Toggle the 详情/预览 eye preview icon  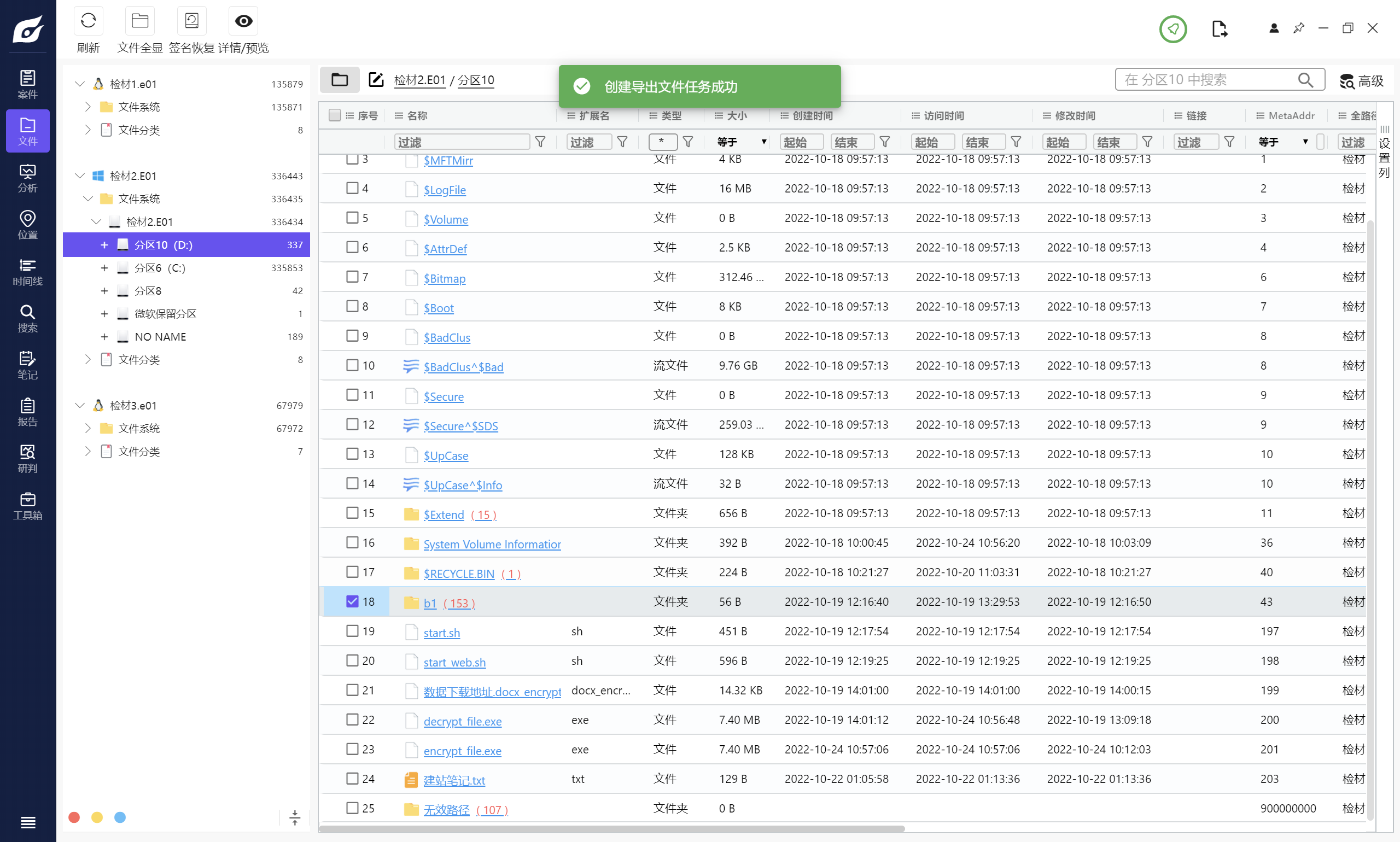coord(243,21)
